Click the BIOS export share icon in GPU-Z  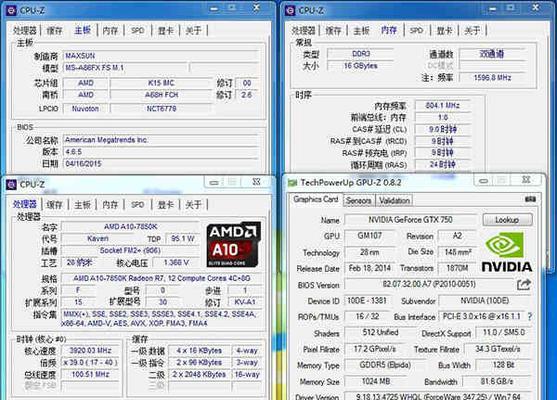(524, 284)
